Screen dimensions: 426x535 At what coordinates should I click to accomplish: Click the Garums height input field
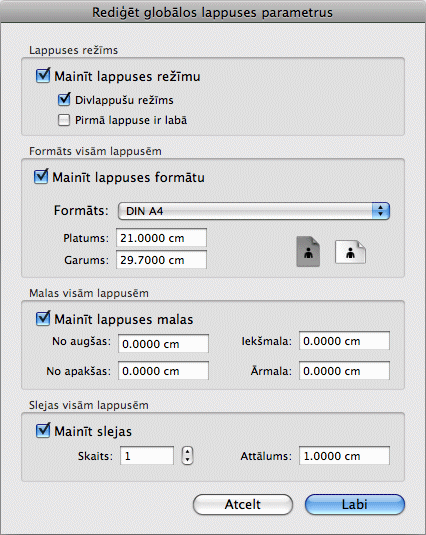(x=161, y=260)
